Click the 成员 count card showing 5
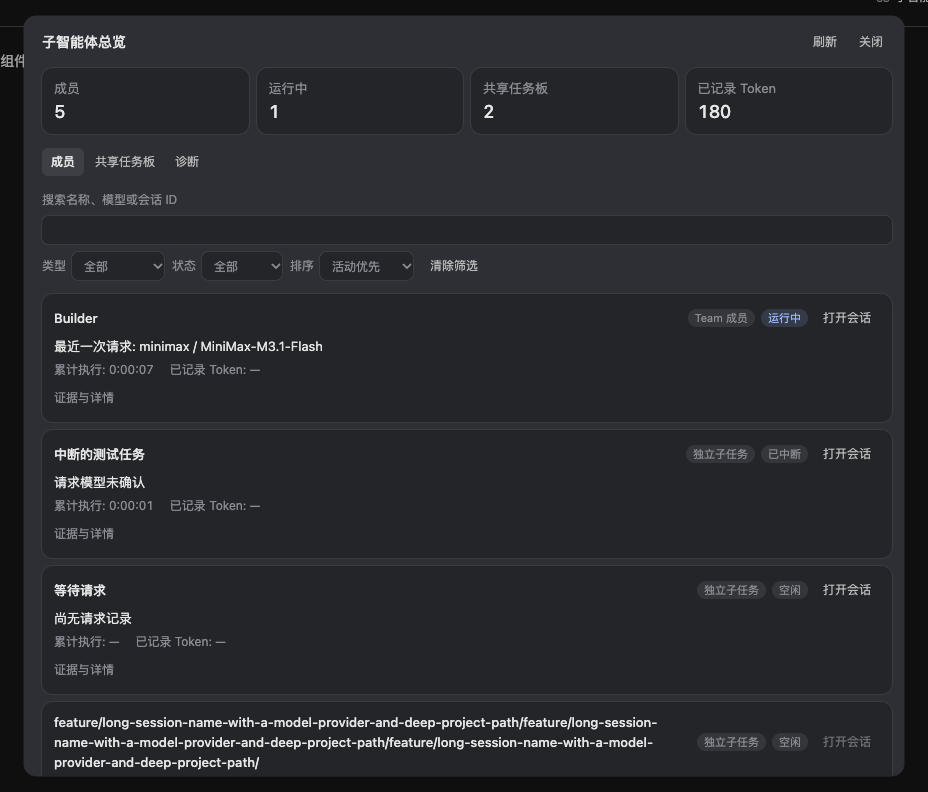The width and height of the screenshot is (928, 792). click(x=146, y=101)
